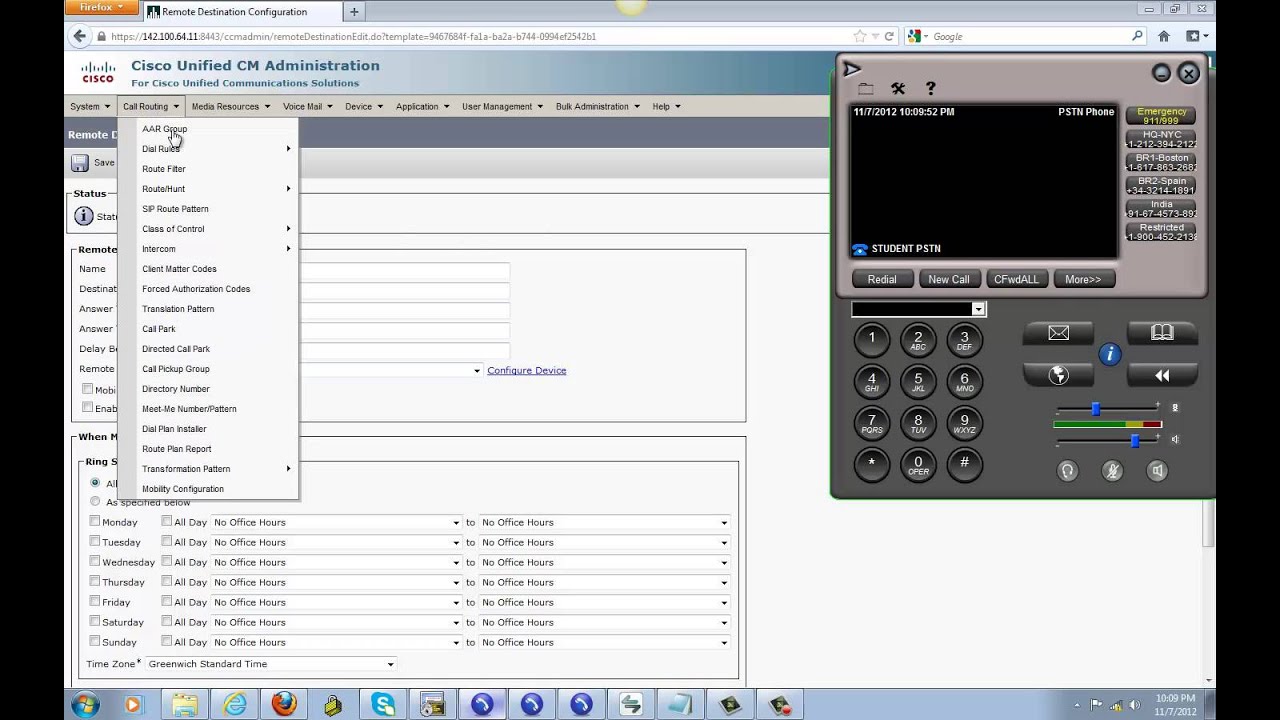
Task: Expand the softphone dial number dropdown
Action: 978,310
